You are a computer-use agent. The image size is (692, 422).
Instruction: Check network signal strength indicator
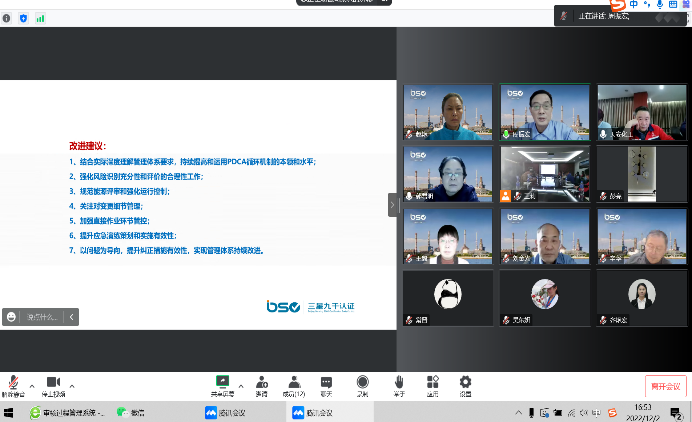(x=40, y=17)
